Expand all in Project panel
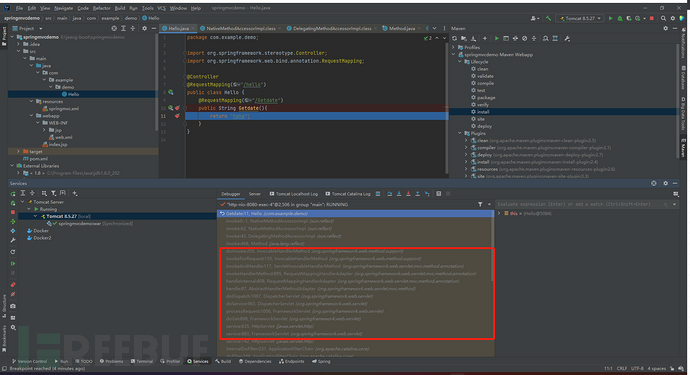Viewport: 690px width, 375px height. tap(123, 28)
